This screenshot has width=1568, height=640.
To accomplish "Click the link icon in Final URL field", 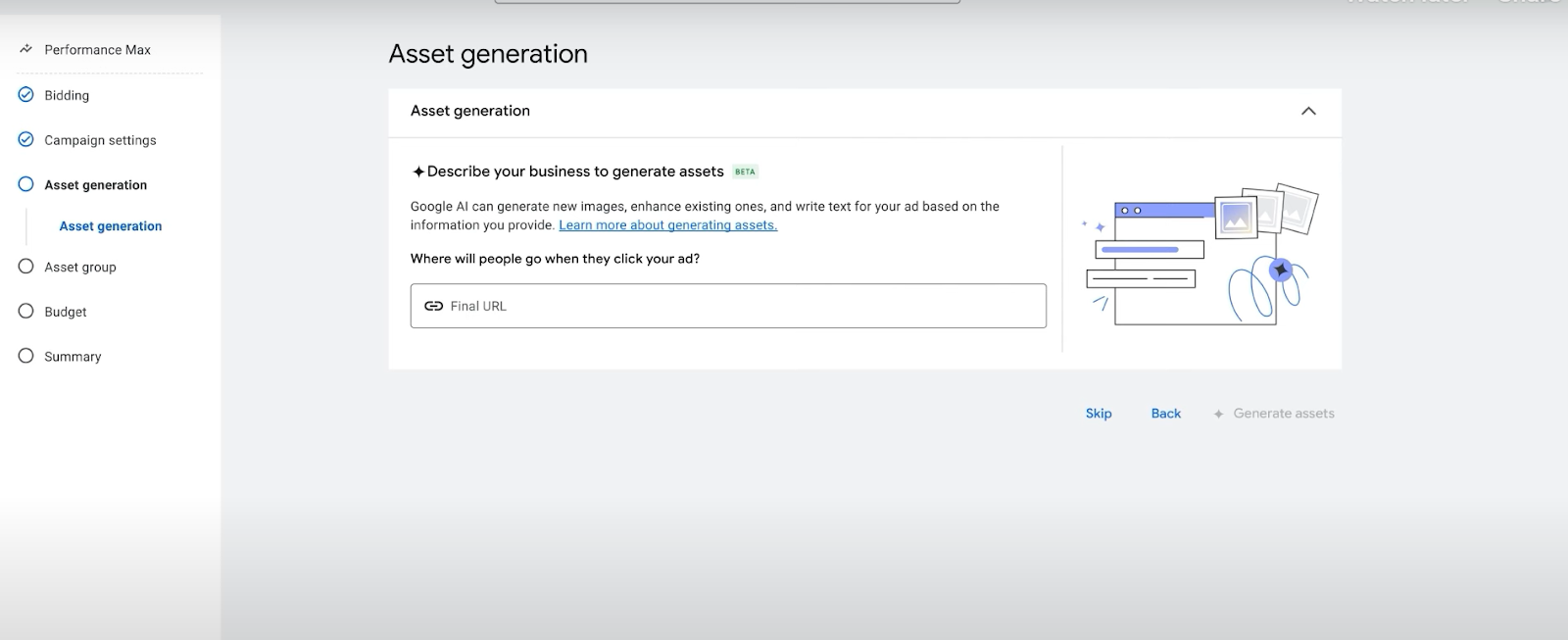I will [x=433, y=306].
